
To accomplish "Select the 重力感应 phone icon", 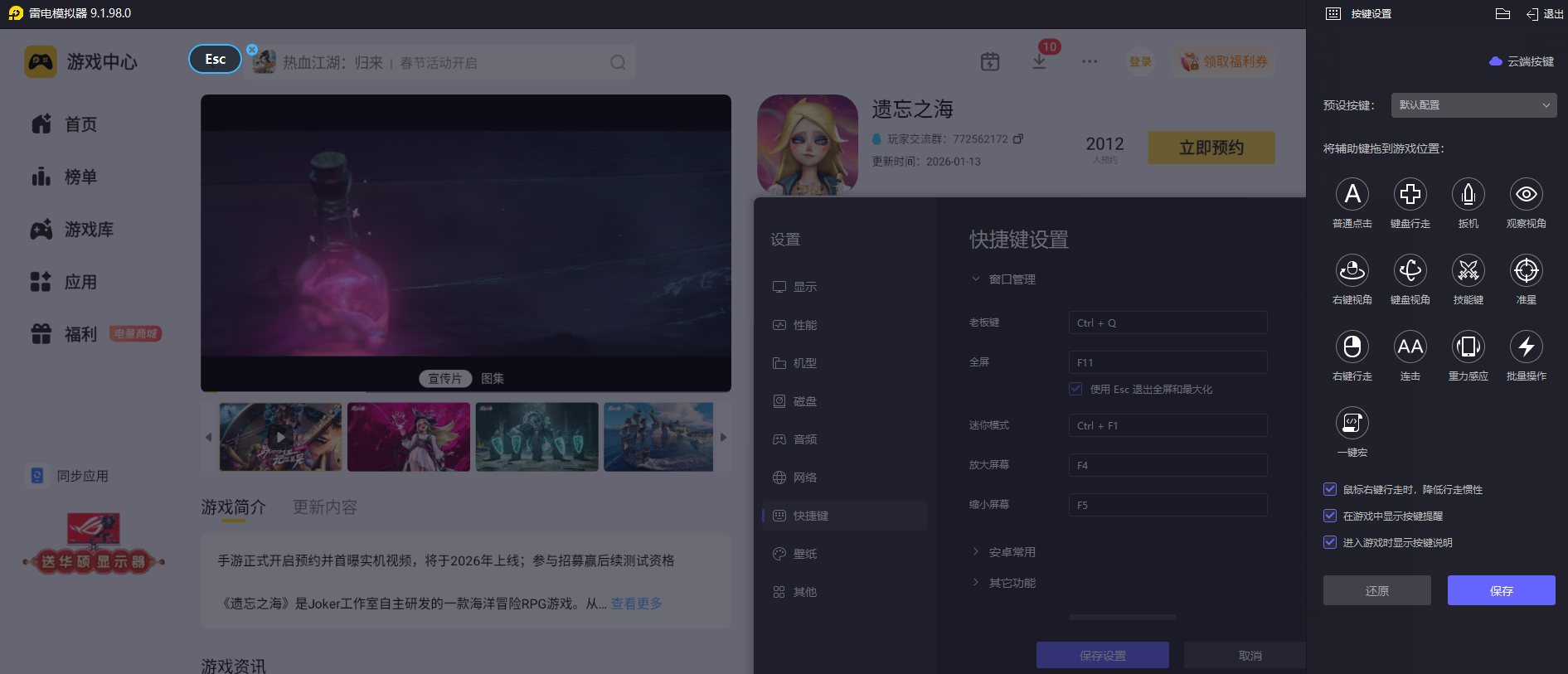I will pyautogui.click(x=1468, y=347).
